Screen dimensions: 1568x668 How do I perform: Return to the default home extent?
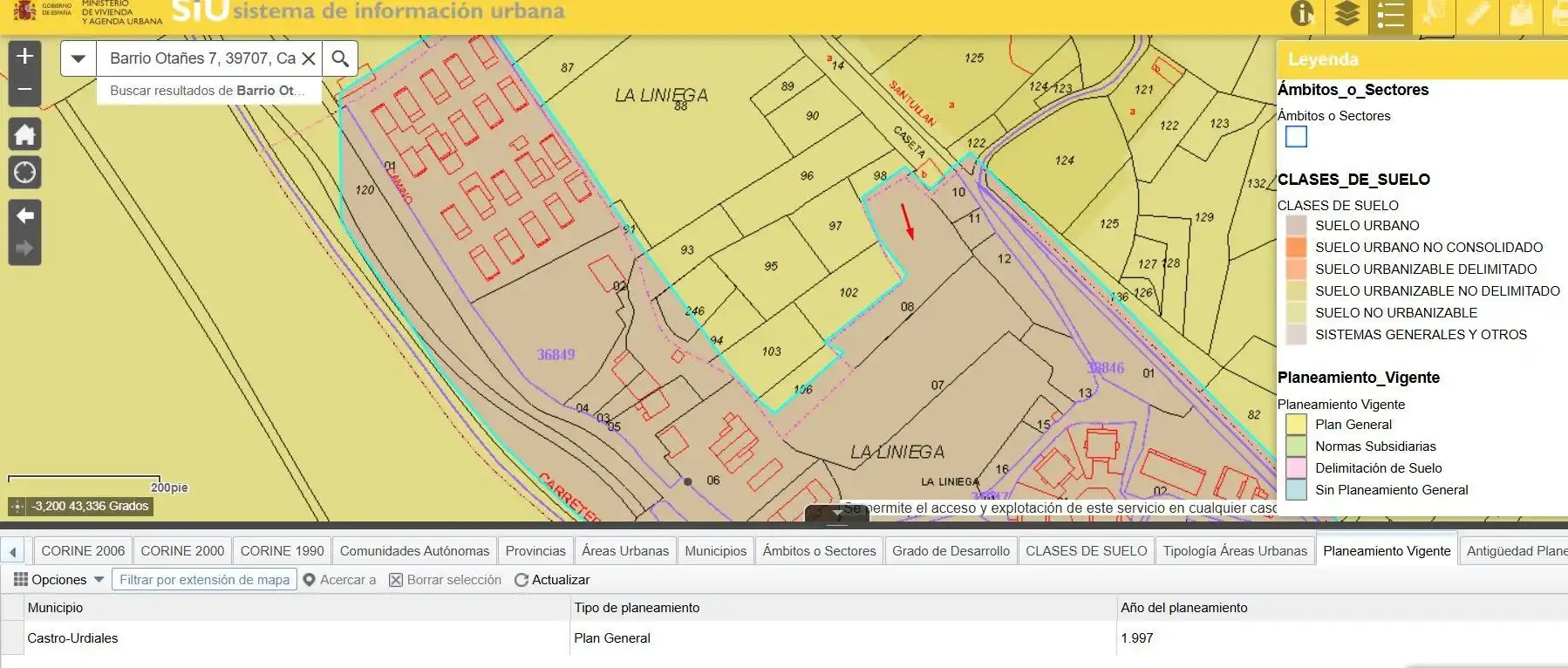coord(24,134)
